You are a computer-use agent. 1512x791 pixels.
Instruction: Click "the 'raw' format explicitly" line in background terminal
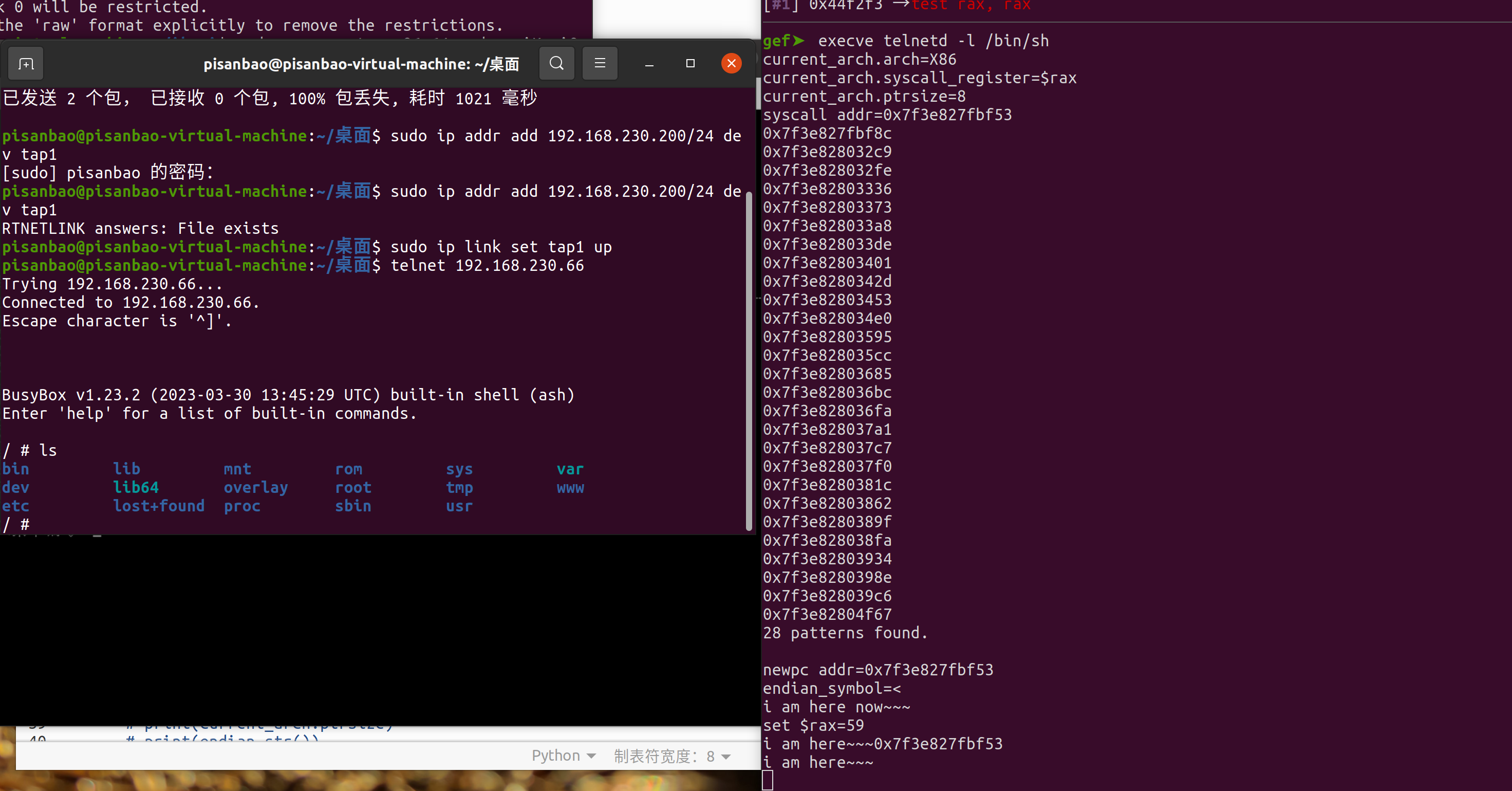tap(251, 25)
